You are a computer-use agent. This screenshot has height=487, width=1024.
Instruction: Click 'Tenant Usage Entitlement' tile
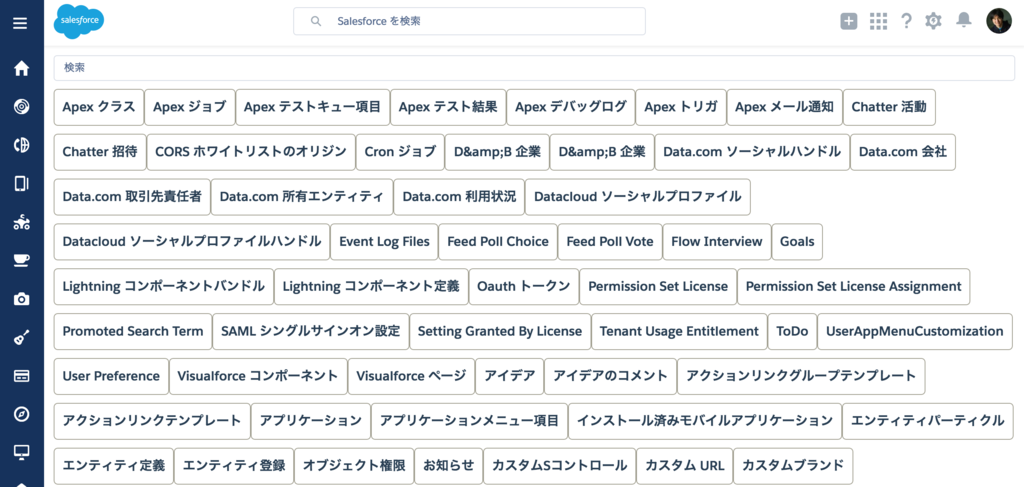coord(679,331)
